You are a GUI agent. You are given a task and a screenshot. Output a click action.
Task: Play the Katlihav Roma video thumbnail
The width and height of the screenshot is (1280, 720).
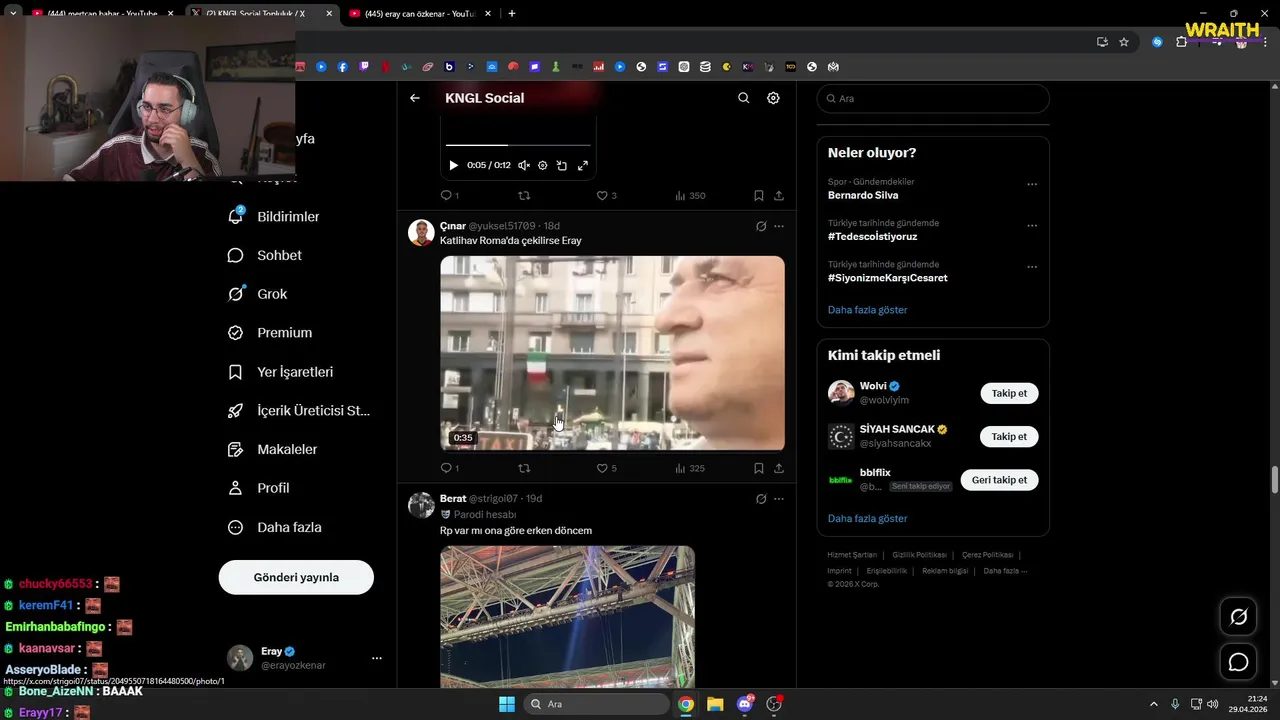coord(612,353)
